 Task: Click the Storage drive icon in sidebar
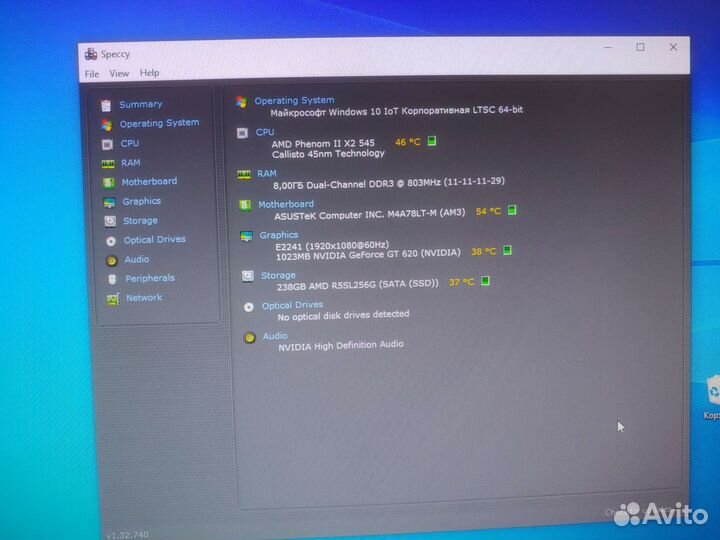click(110, 222)
